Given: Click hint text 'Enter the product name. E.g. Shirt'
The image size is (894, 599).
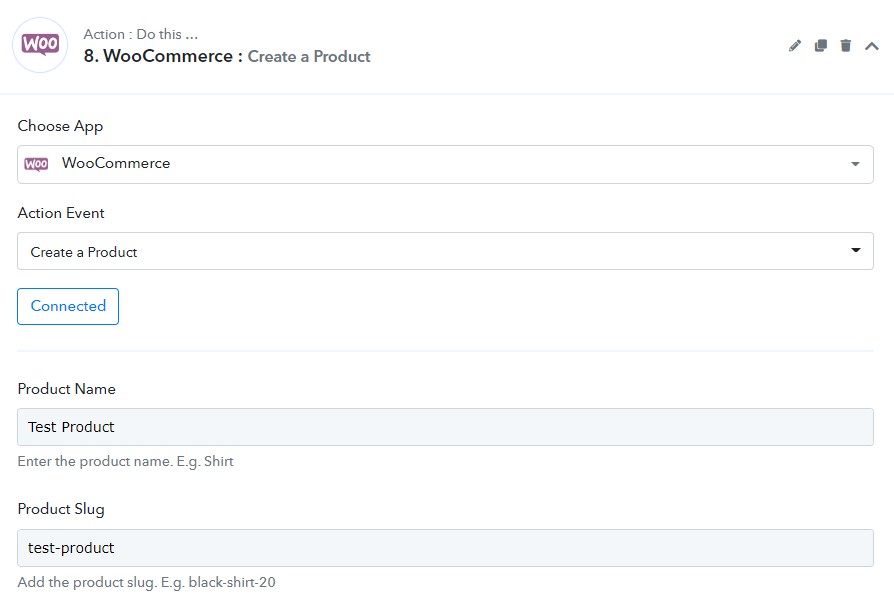Looking at the screenshot, I should point(125,461).
